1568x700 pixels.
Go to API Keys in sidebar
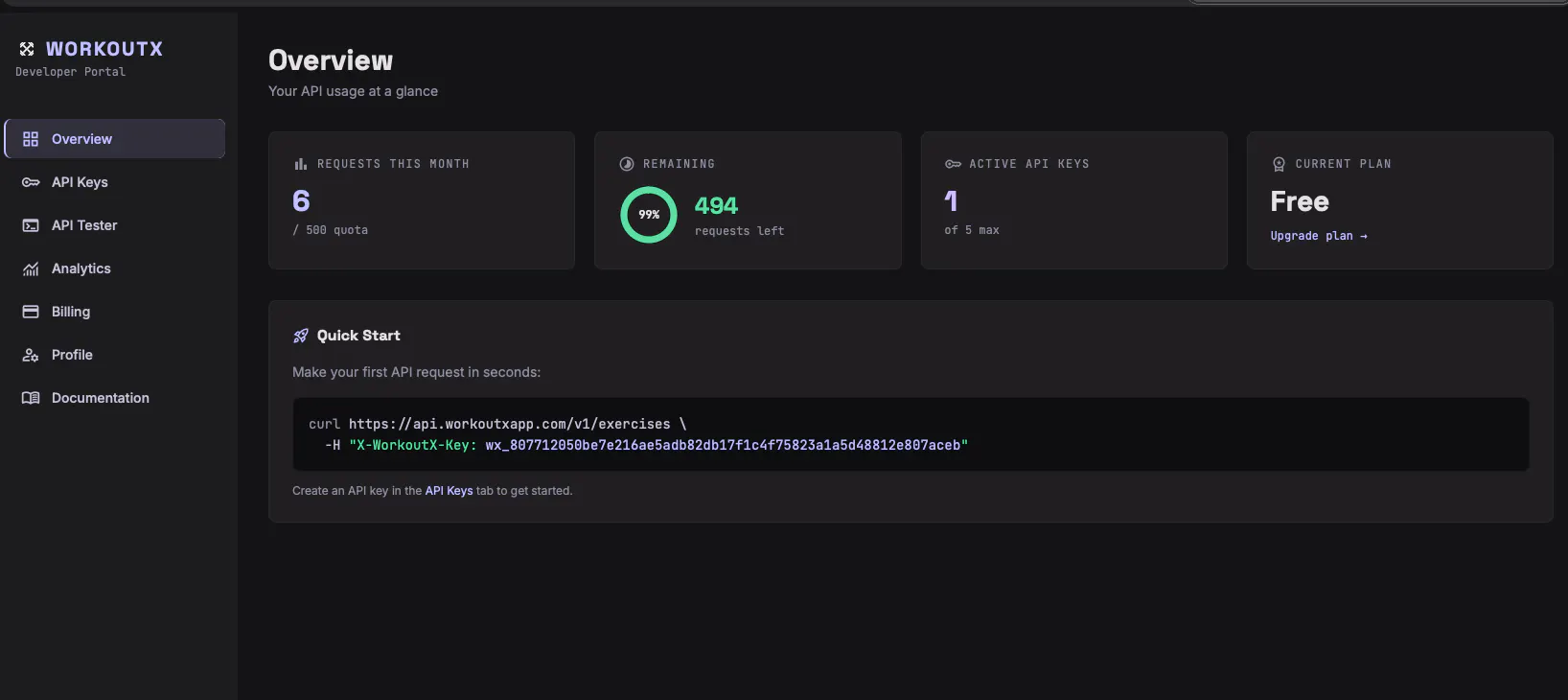[115, 182]
